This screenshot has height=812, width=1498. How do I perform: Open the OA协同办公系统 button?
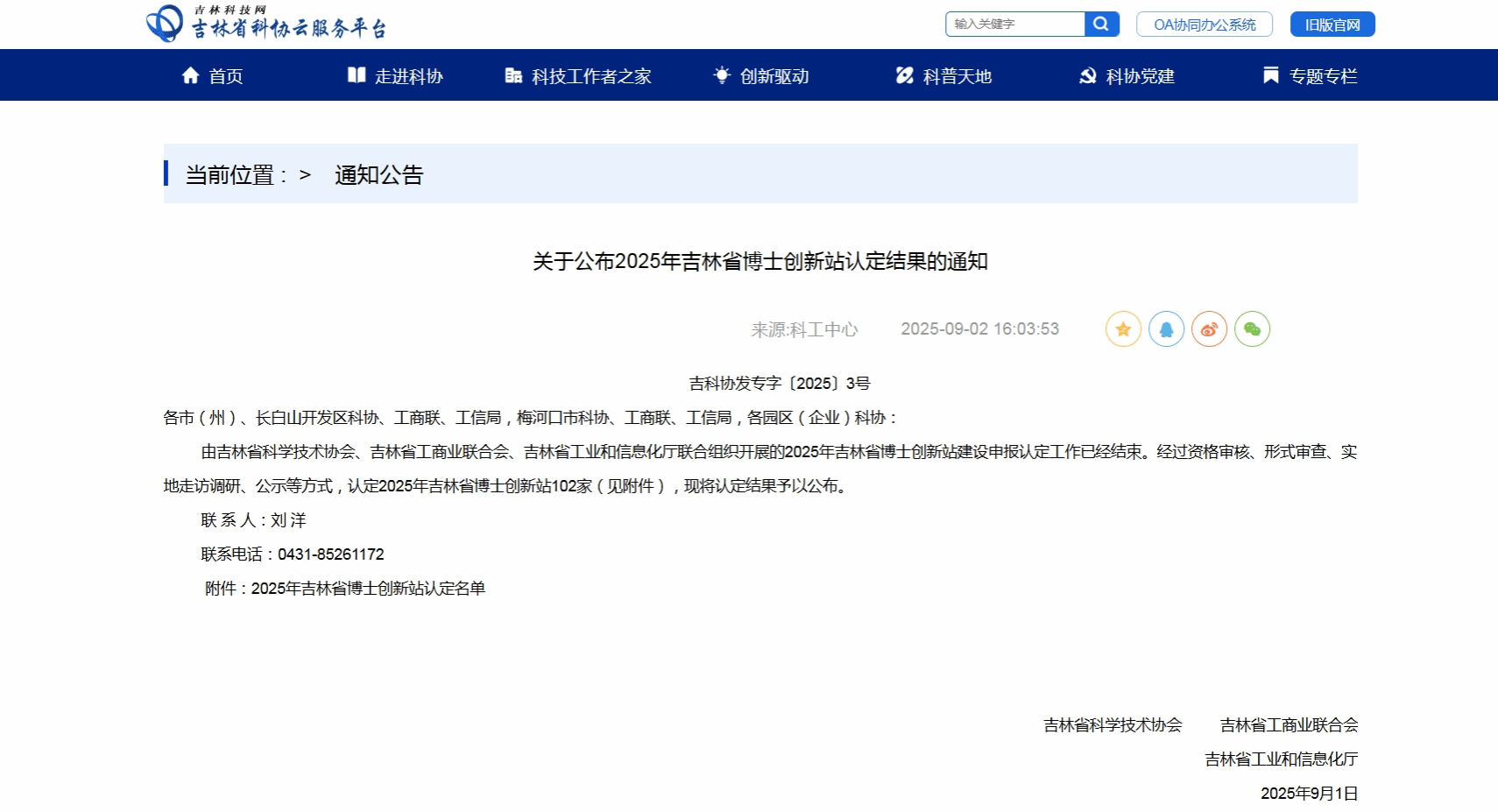1204,25
